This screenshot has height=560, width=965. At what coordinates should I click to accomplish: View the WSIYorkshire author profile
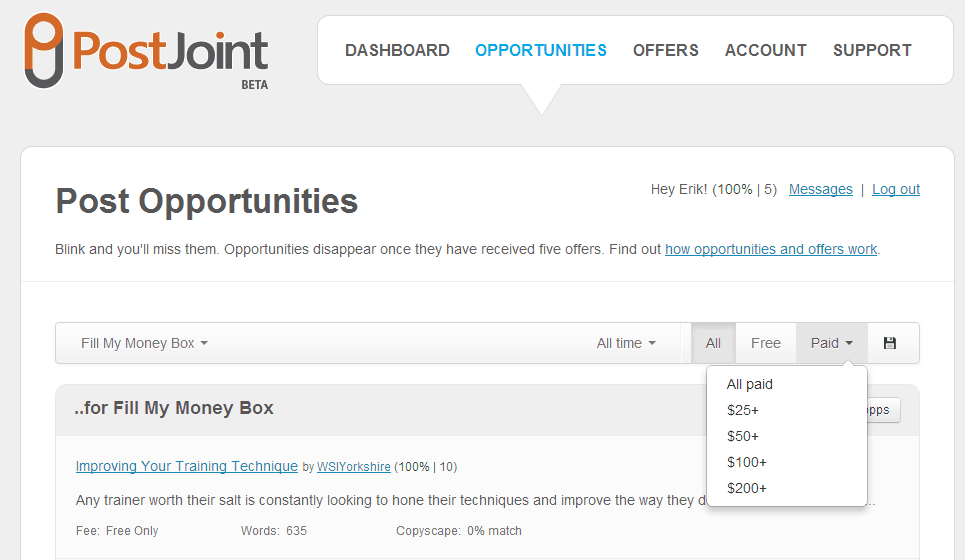point(354,467)
